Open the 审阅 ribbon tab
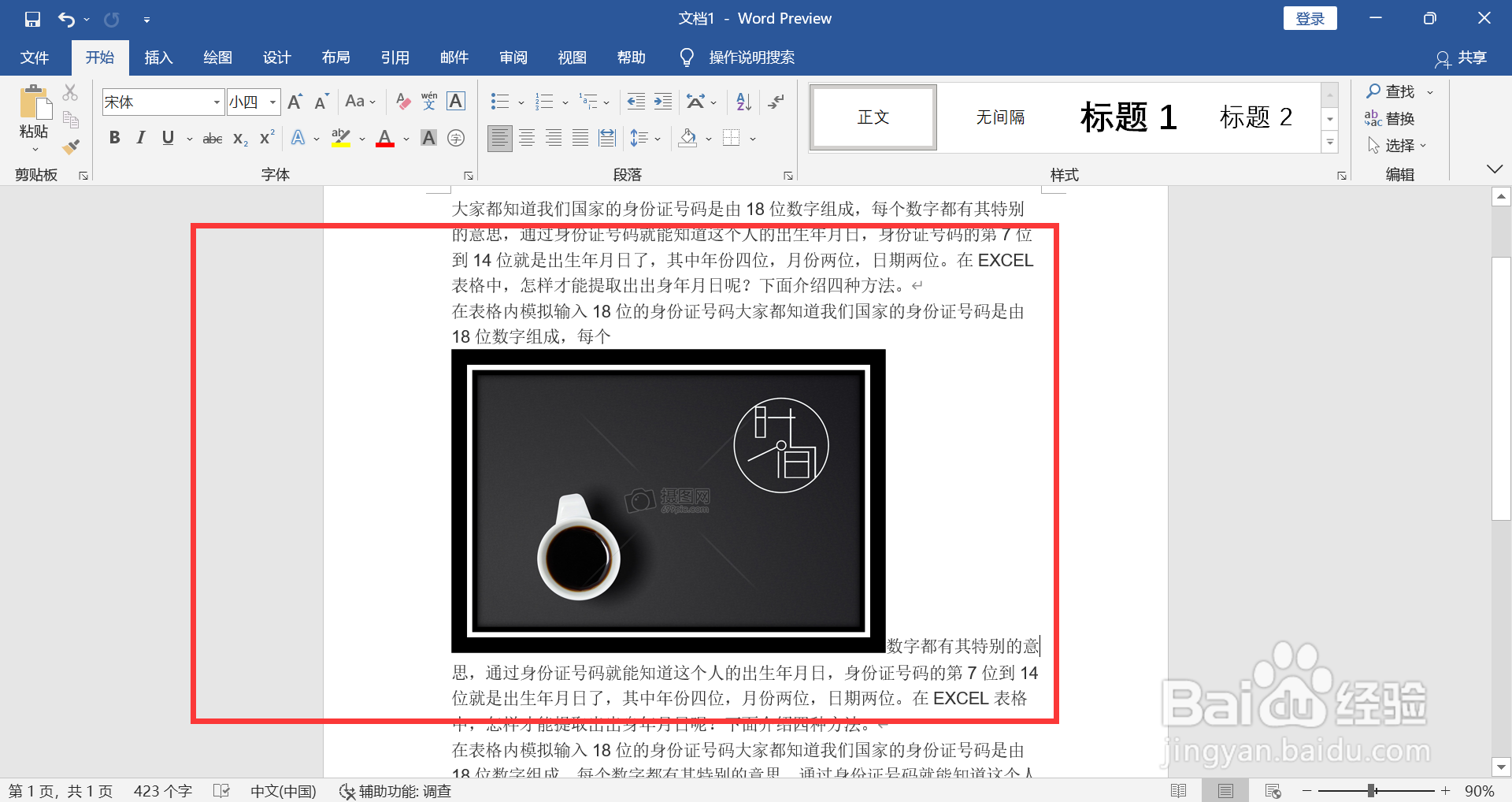This screenshot has width=1512, height=802. point(513,57)
